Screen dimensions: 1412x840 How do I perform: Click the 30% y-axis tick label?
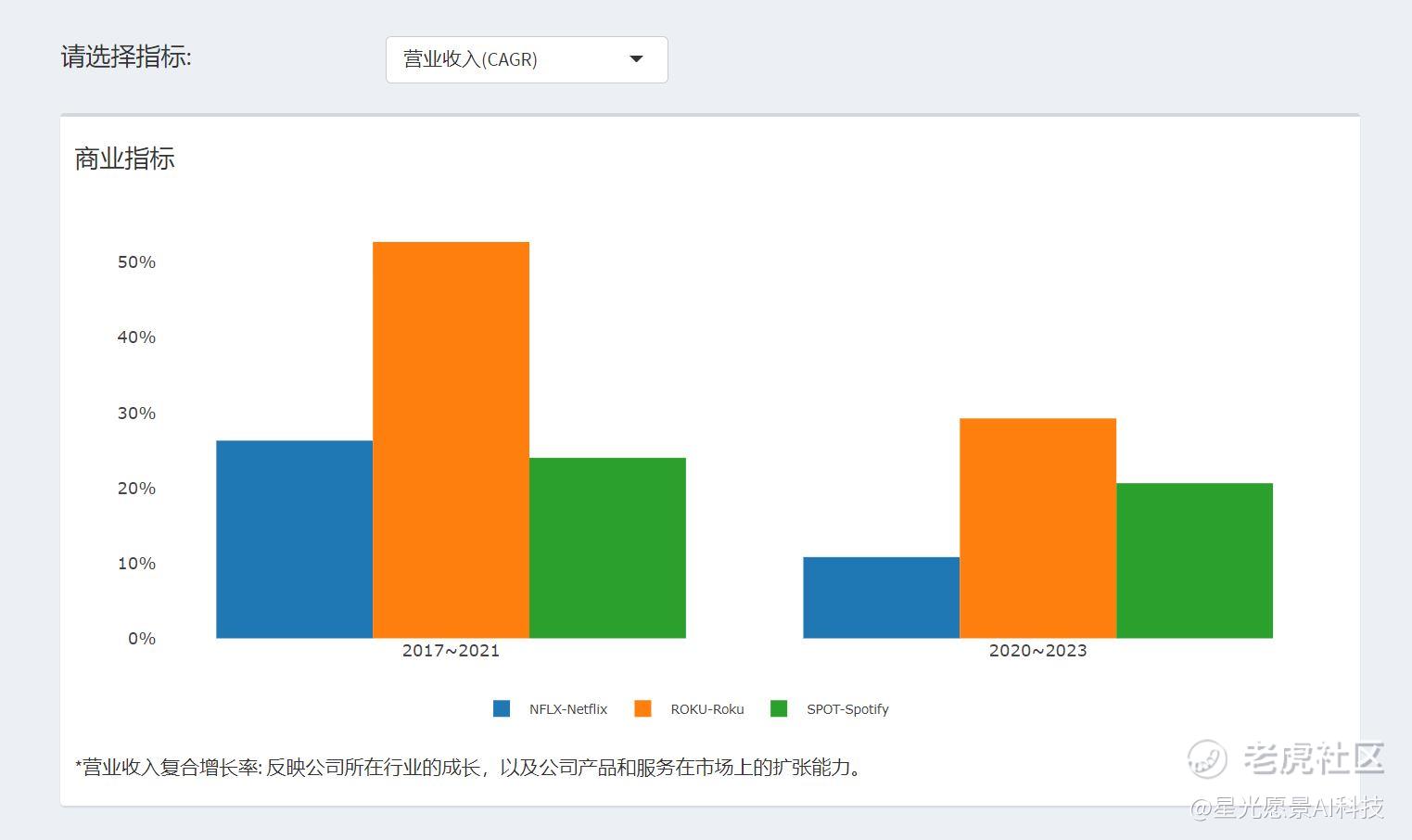pos(136,414)
